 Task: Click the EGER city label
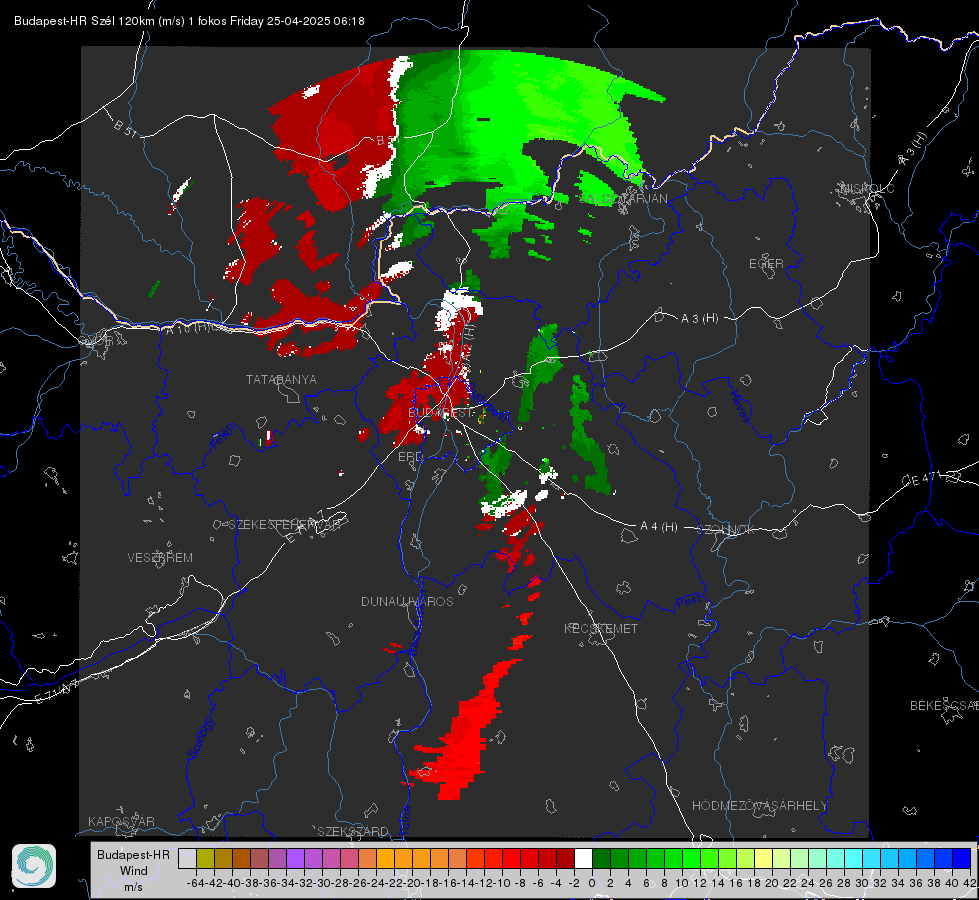[766, 264]
